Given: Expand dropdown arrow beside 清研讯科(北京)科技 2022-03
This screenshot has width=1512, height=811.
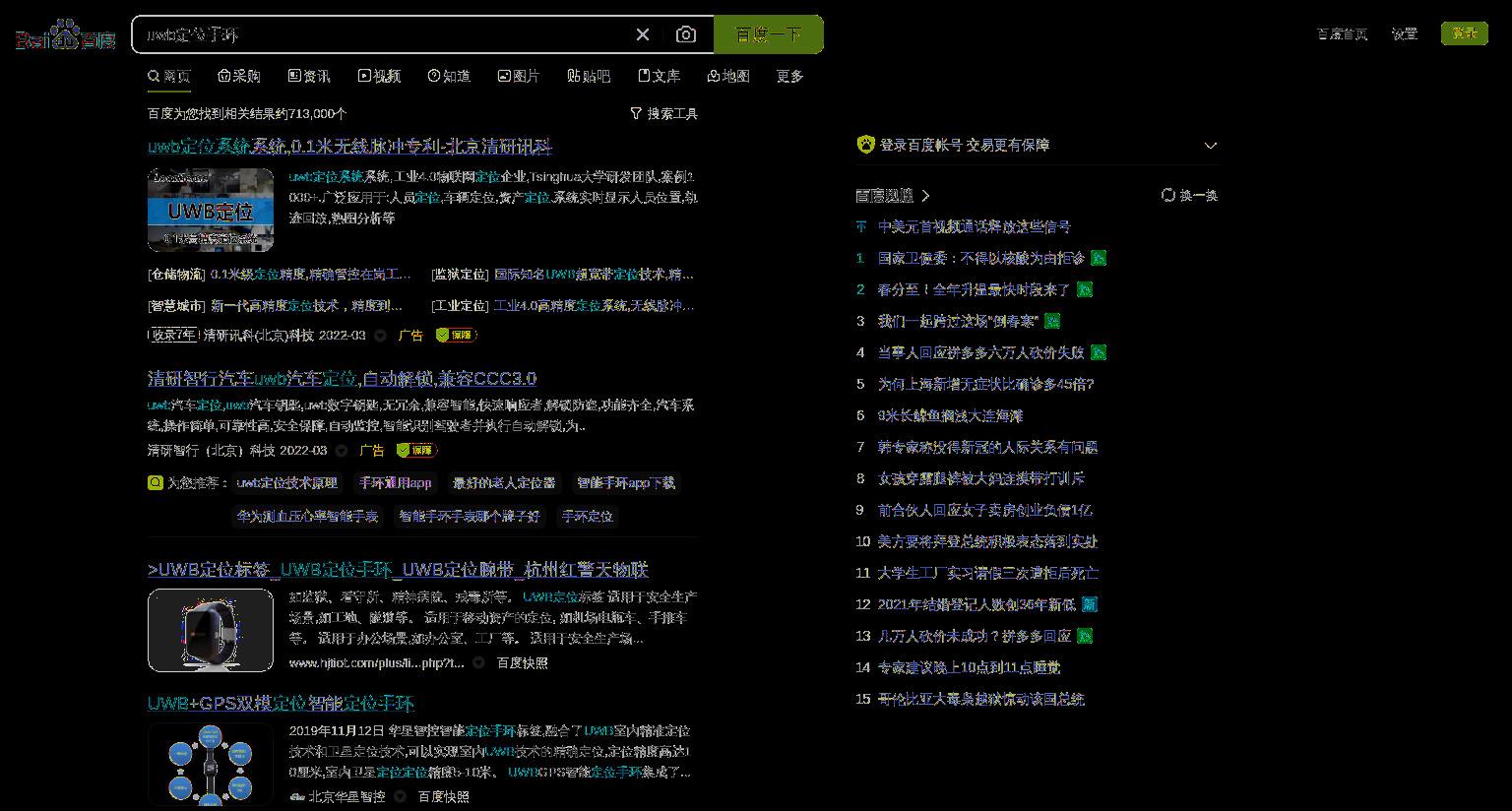Looking at the screenshot, I should click(x=380, y=336).
